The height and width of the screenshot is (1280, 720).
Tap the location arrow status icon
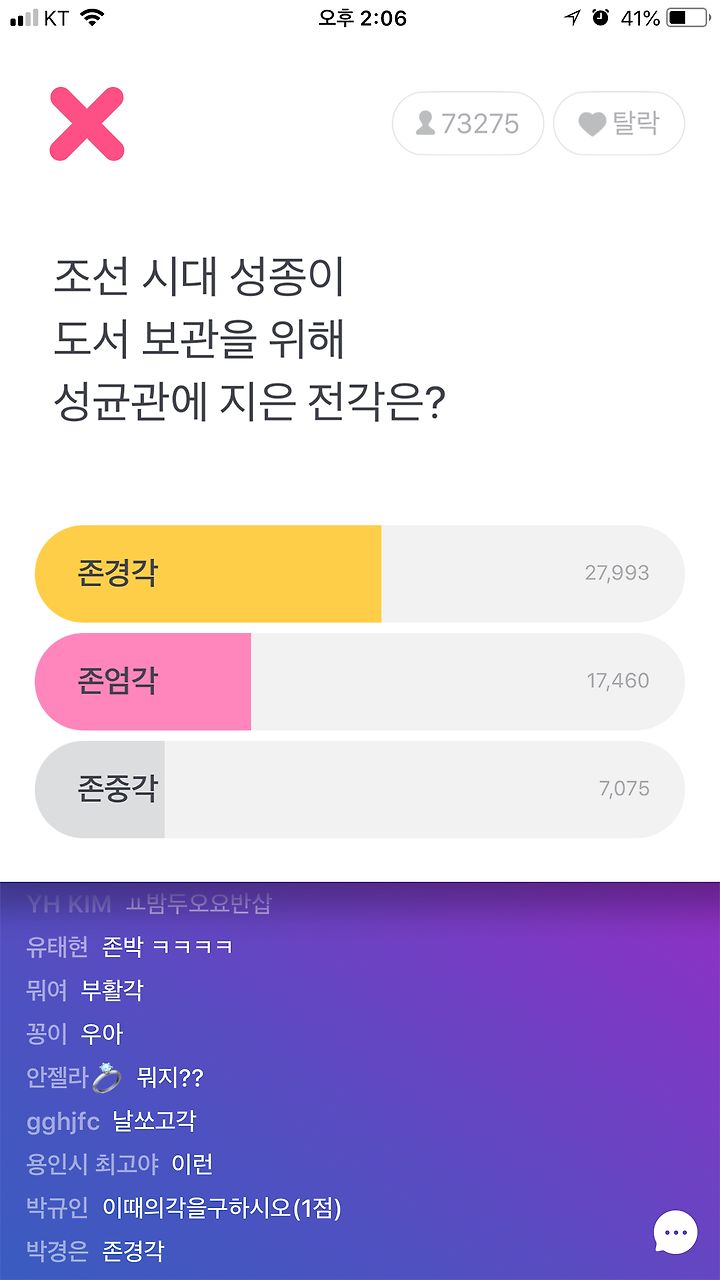click(x=572, y=18)
